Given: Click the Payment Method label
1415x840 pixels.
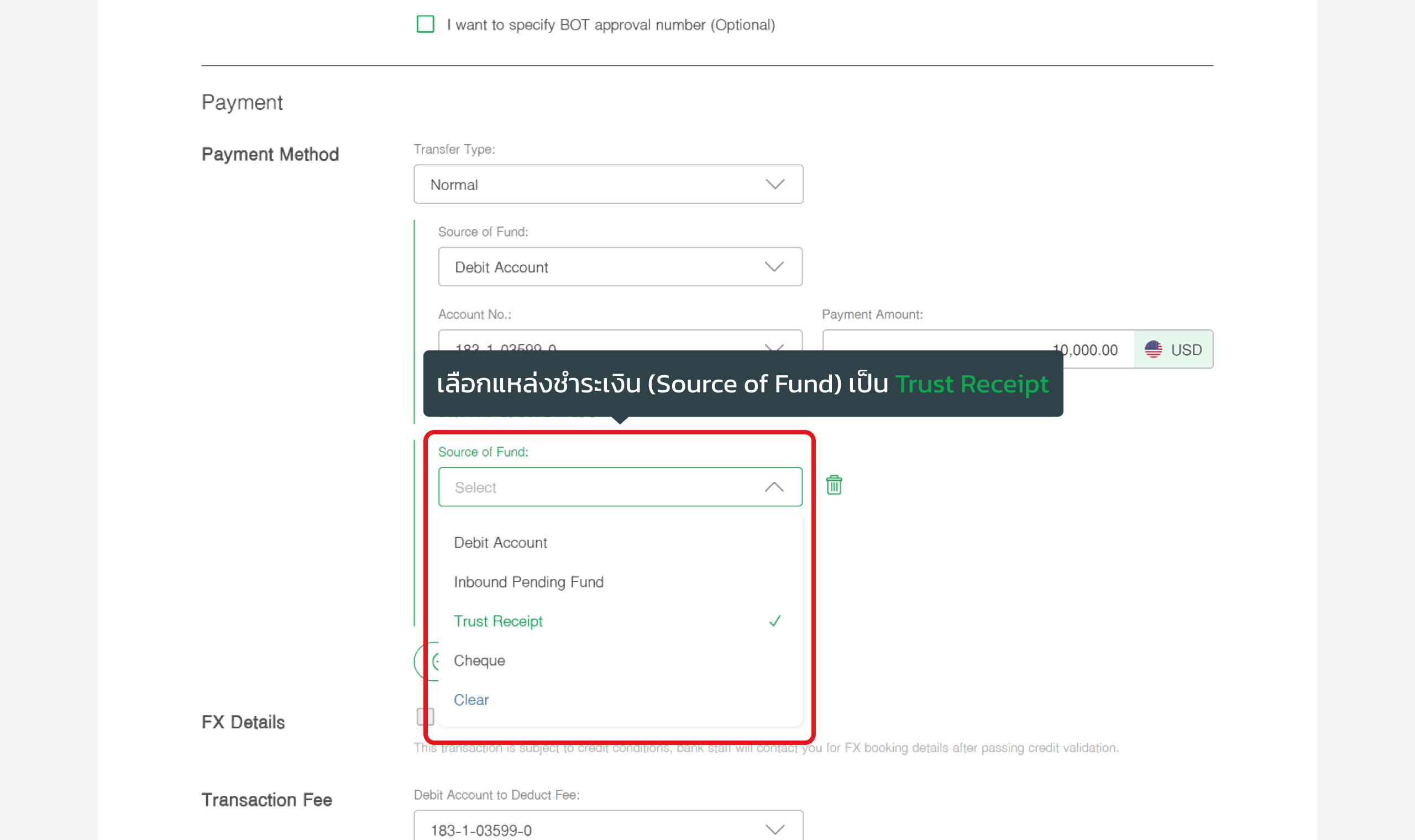Looking at the screenshot, I should pos(270,154).
